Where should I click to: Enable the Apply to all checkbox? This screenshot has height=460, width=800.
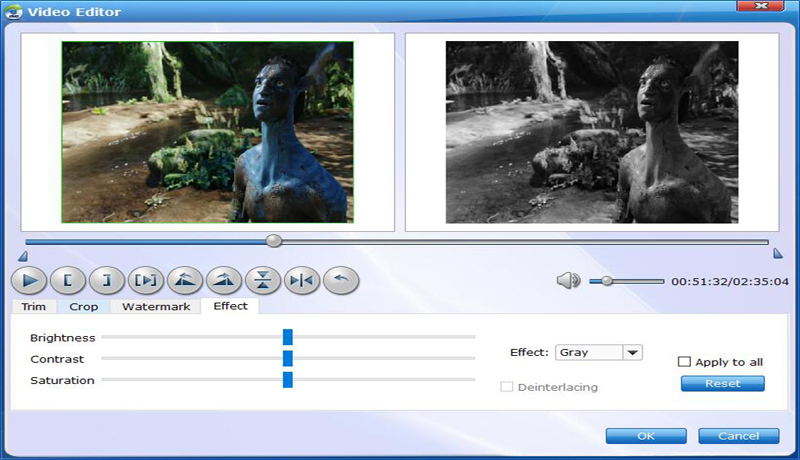point(685,362)
